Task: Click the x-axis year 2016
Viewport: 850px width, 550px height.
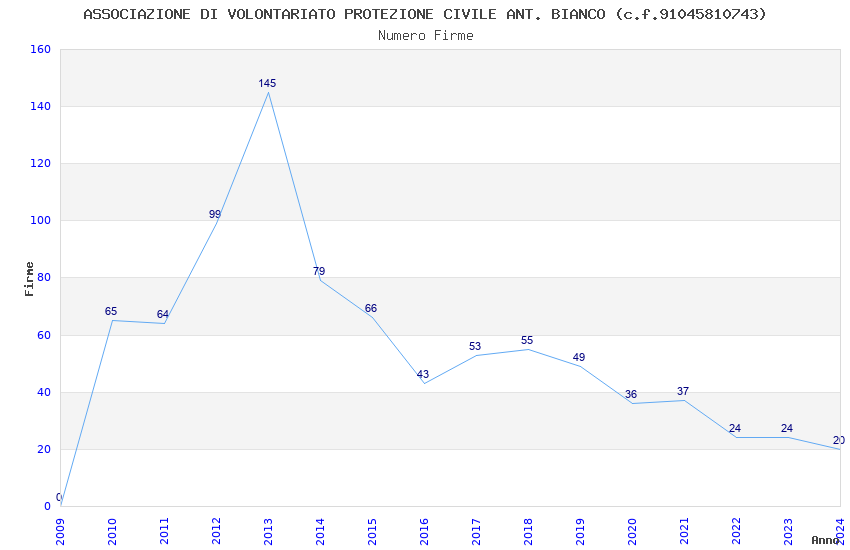Action: tap(424, 532)
